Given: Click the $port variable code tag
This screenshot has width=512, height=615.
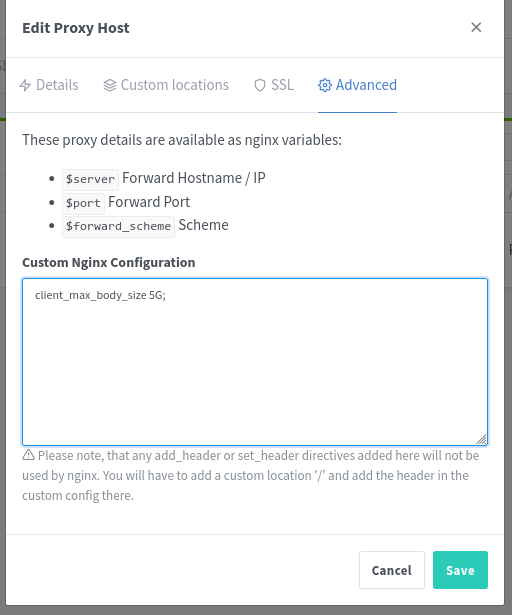Looking at the screenshot, I should click(83, 203).
